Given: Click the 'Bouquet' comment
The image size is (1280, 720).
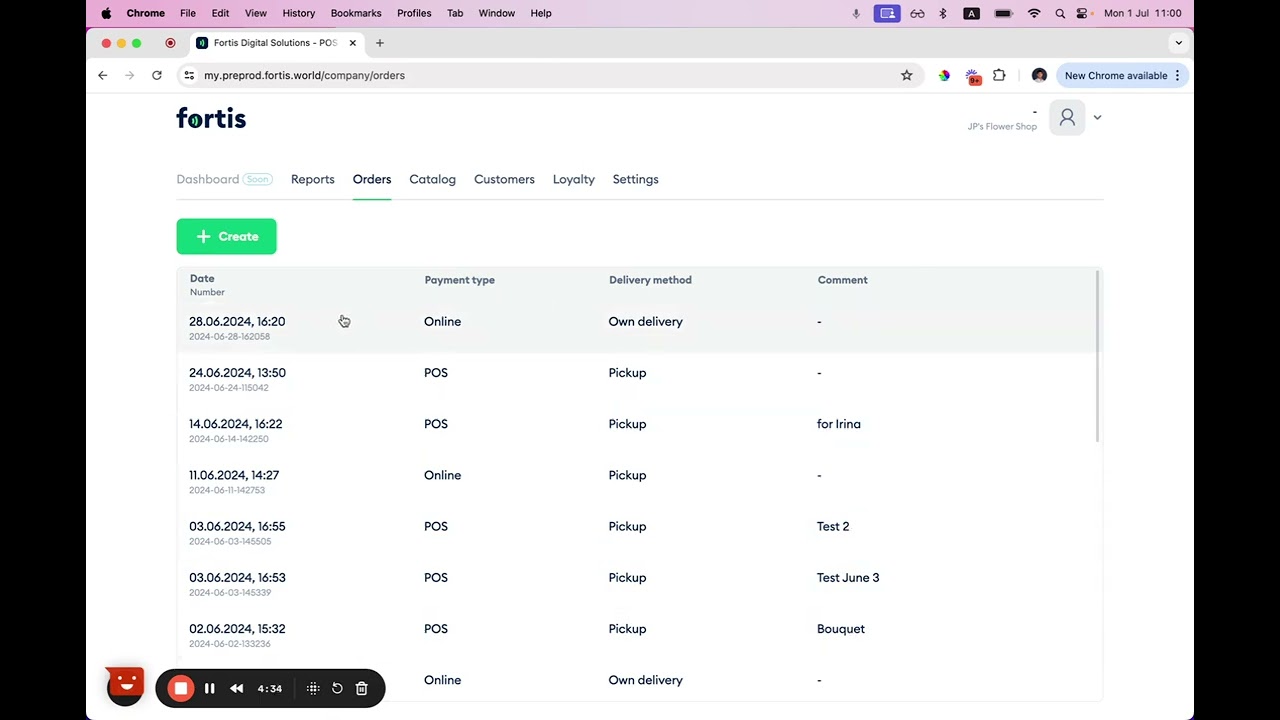Looking at the screenshot, I should click(x=841, y=629).
